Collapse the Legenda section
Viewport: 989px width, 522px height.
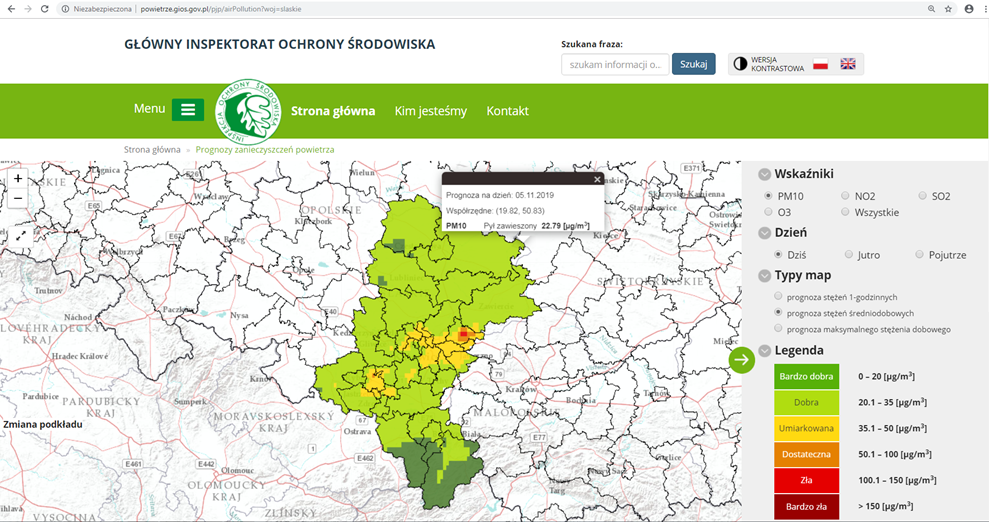click(x=764, y=351)
